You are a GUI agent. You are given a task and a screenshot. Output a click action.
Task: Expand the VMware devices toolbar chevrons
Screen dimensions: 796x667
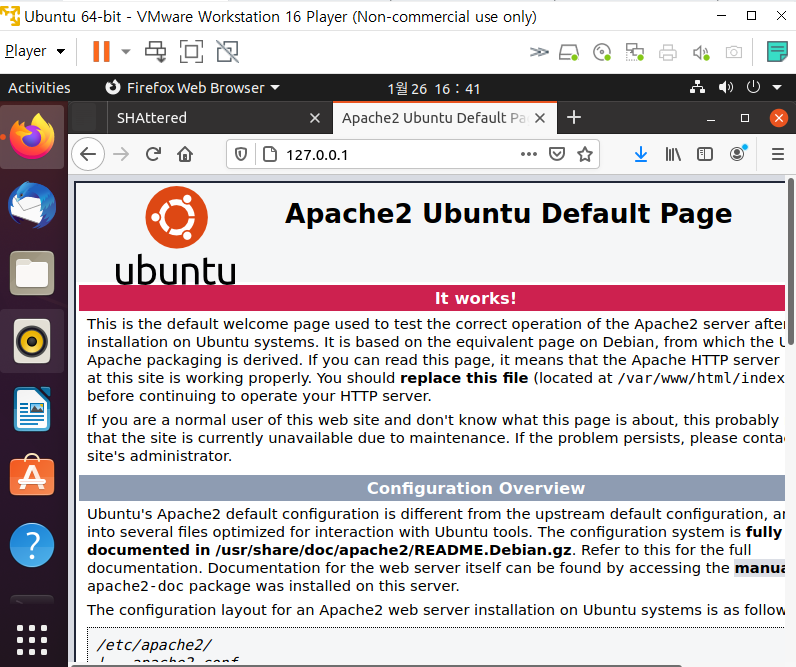539,52
